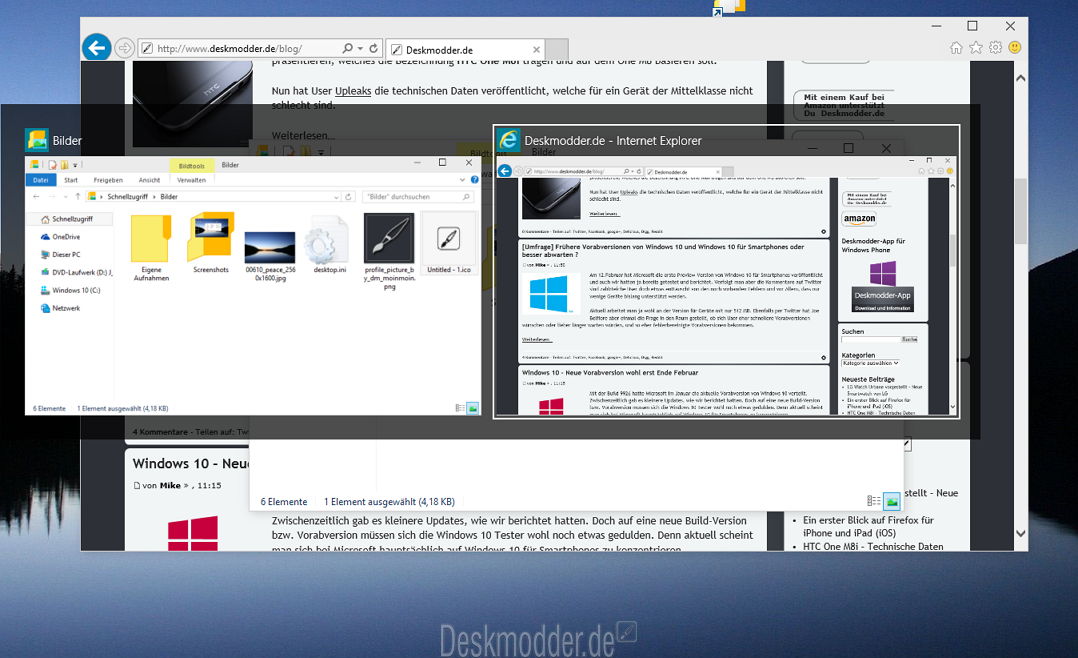
Task: Switch to large icons view in the Bilder preview status bar
Action: point(473,408)
